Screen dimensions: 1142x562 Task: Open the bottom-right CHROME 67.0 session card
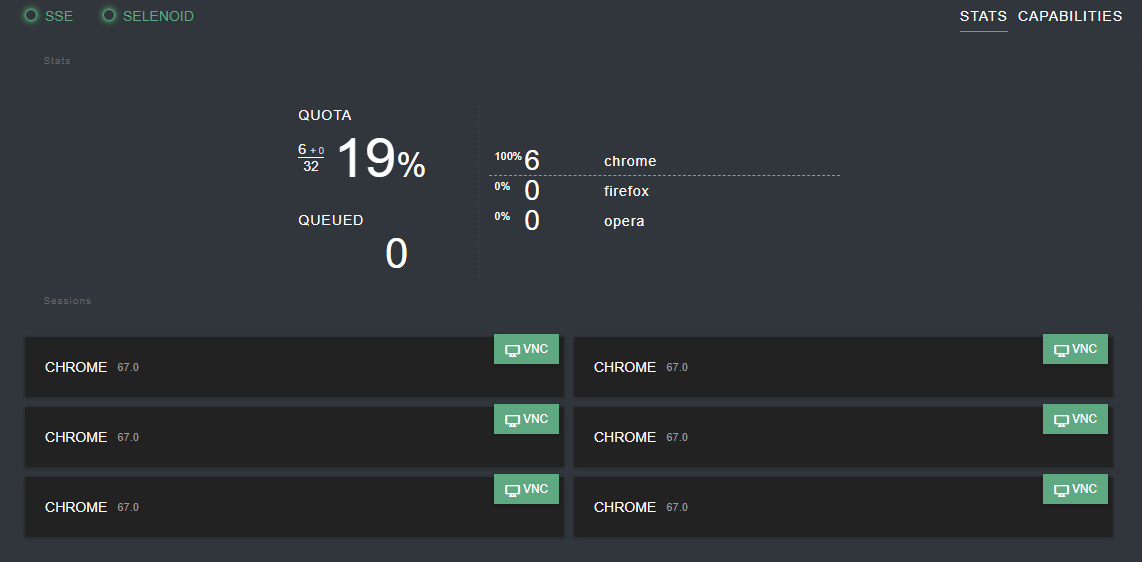click(x=843, y=507)
